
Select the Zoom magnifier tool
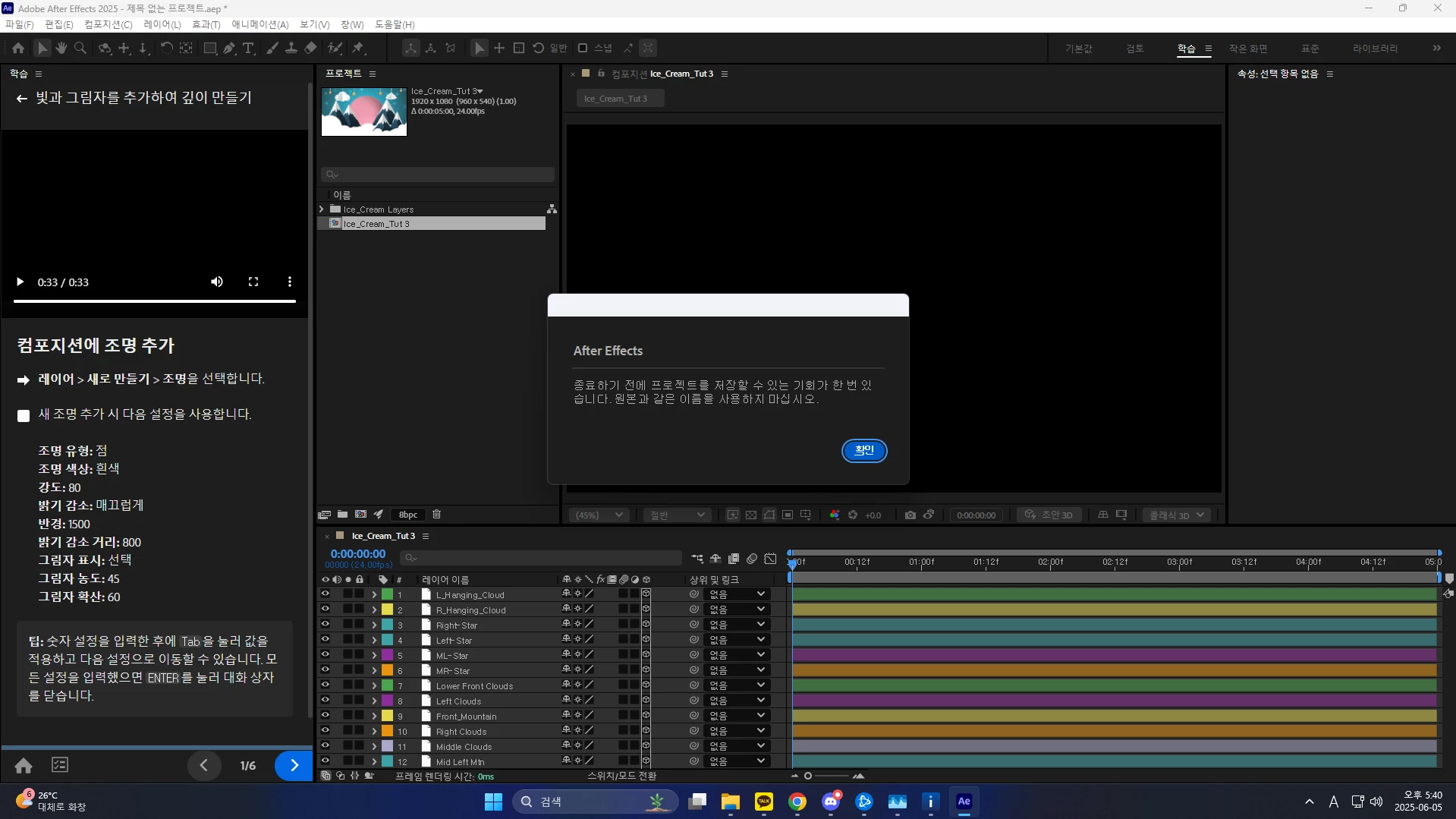click(80, 48)
